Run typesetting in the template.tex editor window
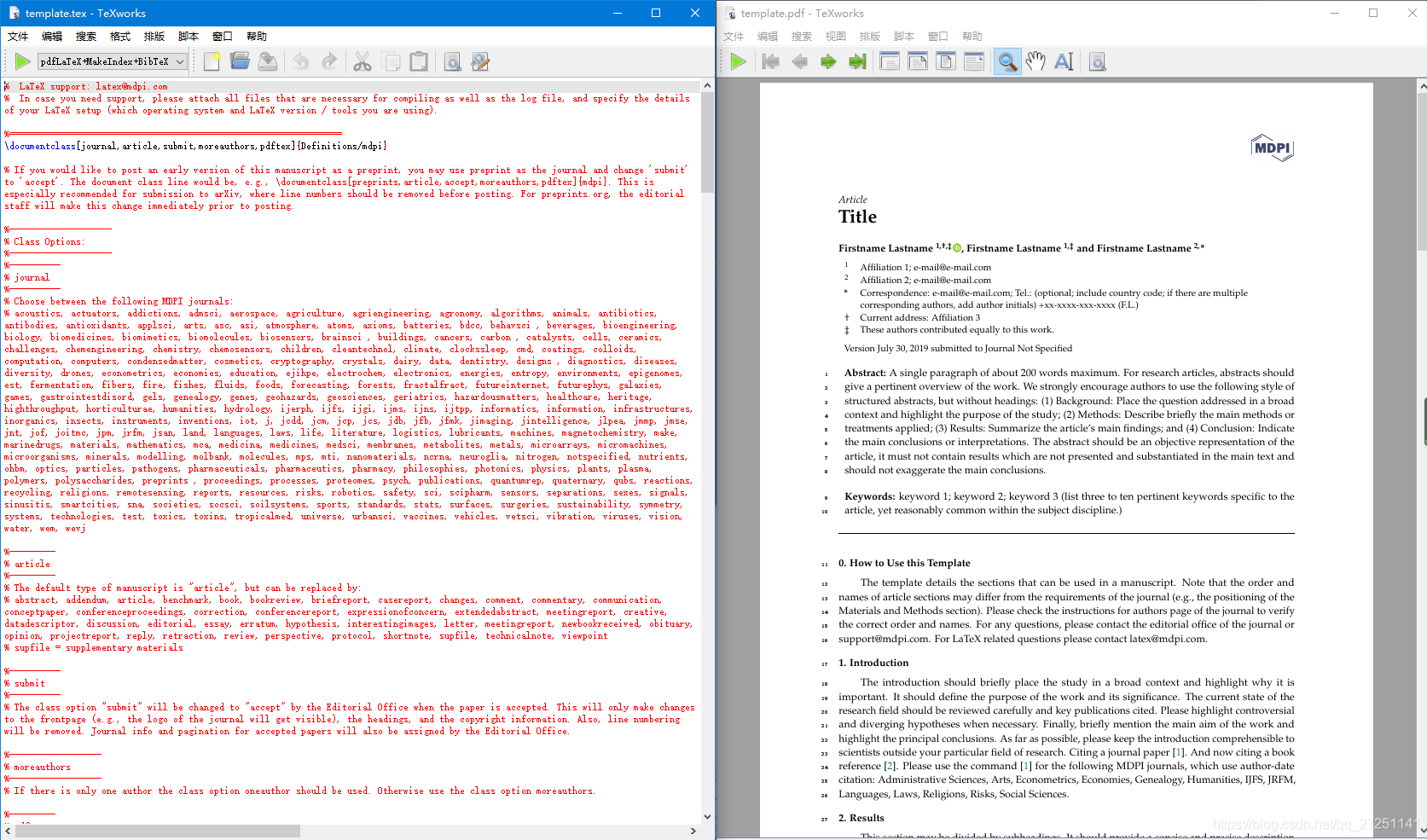The image size is (1427, 840). point(22,61)
